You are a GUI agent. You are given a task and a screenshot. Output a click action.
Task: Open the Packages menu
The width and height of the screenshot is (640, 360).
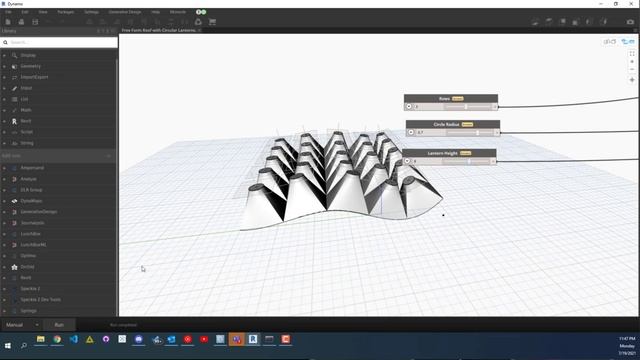pos(65,12)
